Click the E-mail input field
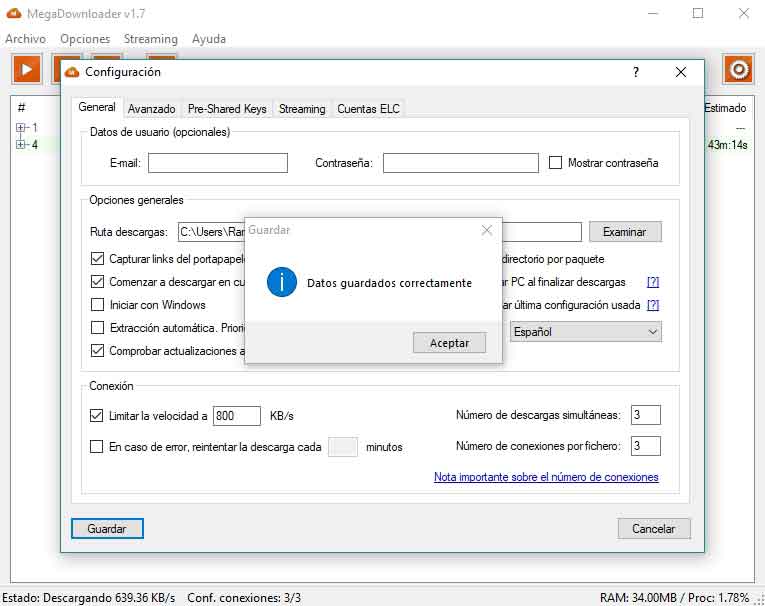 coord(217,163)
